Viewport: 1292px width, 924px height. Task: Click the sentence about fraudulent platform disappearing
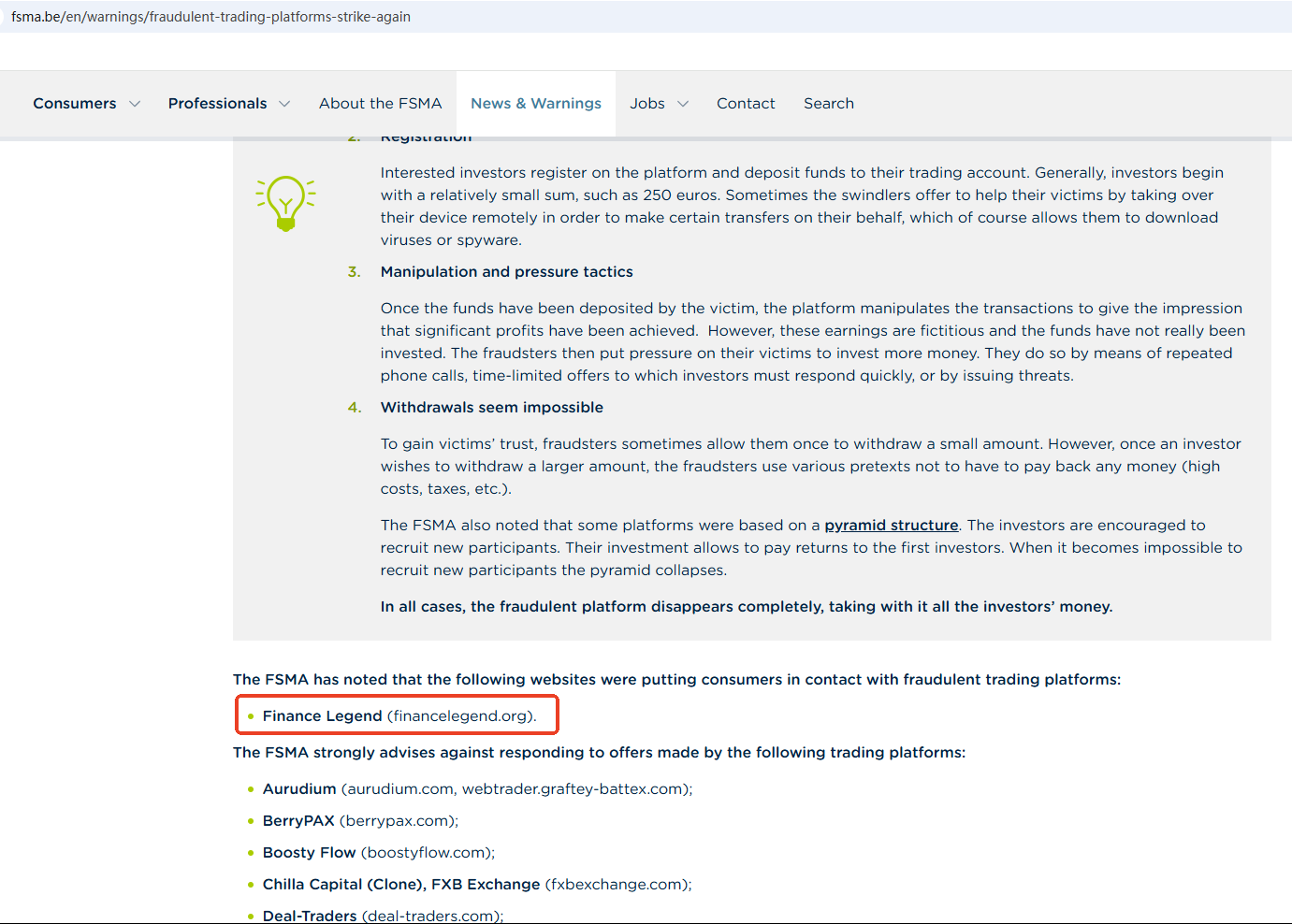[747, 607]
